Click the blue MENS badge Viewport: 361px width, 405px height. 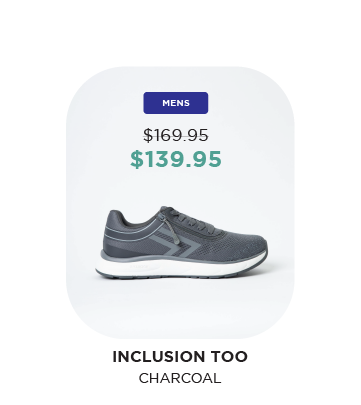click(x=176, y=103)
